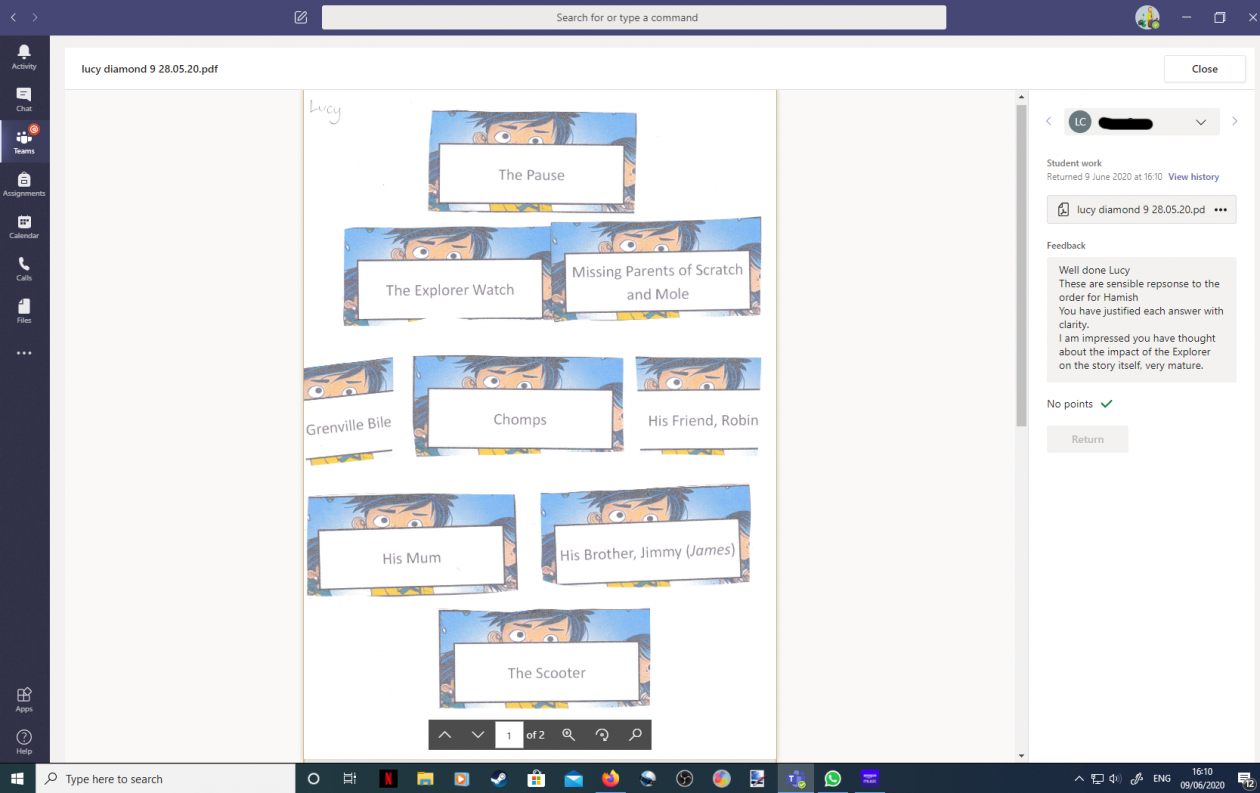Open Calendar in the Teams sidebar
Image resolution: width=1260 pixels, height=793 pixels.
(x=24, y=226)
